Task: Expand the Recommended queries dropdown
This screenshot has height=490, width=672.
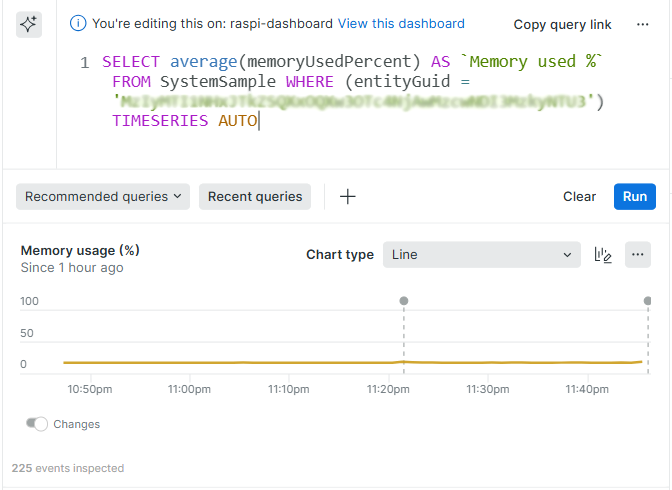Action: [x=104, y=197]
